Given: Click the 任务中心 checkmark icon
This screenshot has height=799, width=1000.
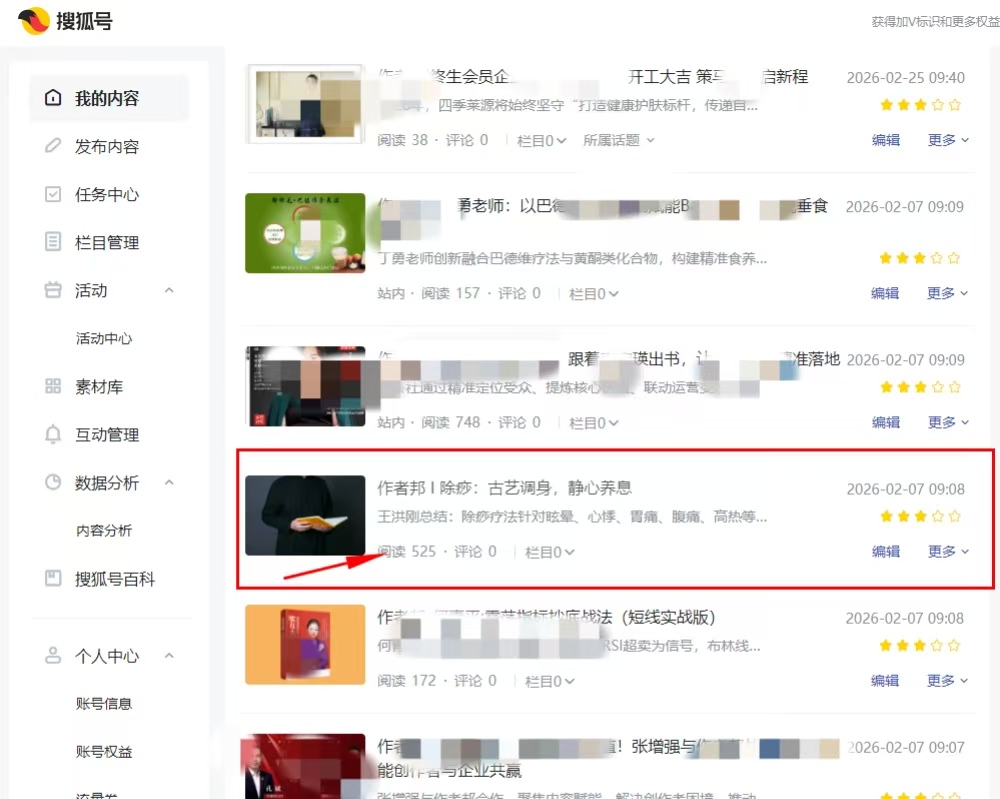Looking at the screenshot, I should 53,194.
